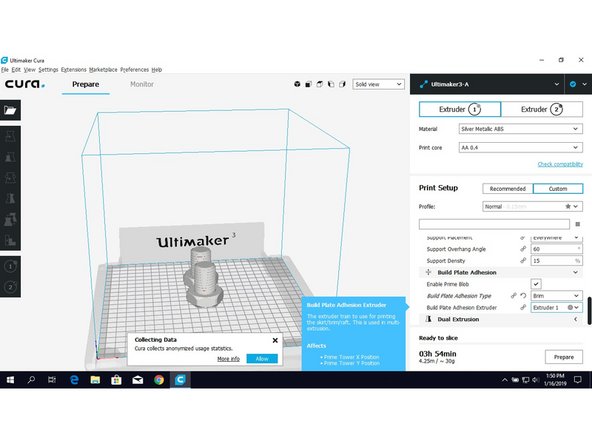The image size is (592, 444).
Task: Switch Print Setup to Custom mode
Action: (x=558, y=188)
